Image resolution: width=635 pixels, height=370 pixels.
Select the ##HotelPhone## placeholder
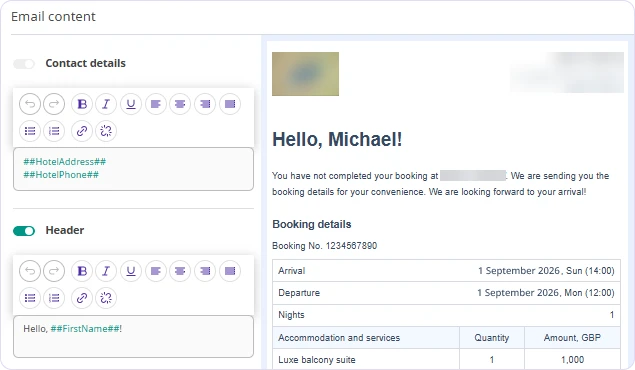pyautogui.click(x=61, y=175)
